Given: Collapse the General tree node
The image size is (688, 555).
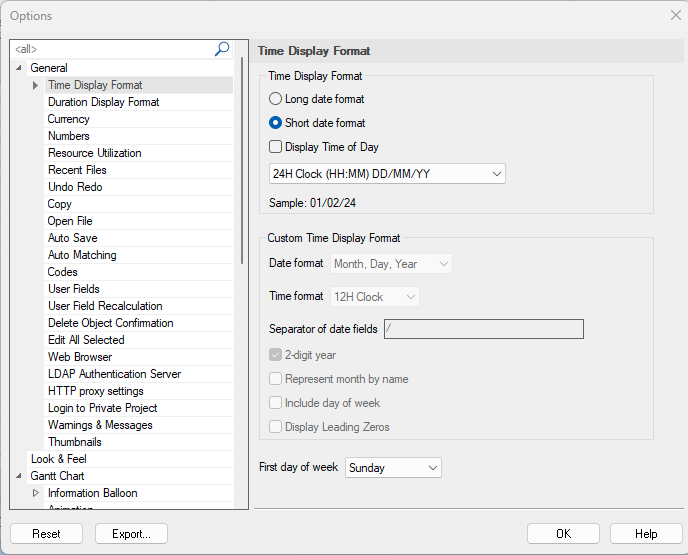Looking at the screenshot, I should point(19,68).
